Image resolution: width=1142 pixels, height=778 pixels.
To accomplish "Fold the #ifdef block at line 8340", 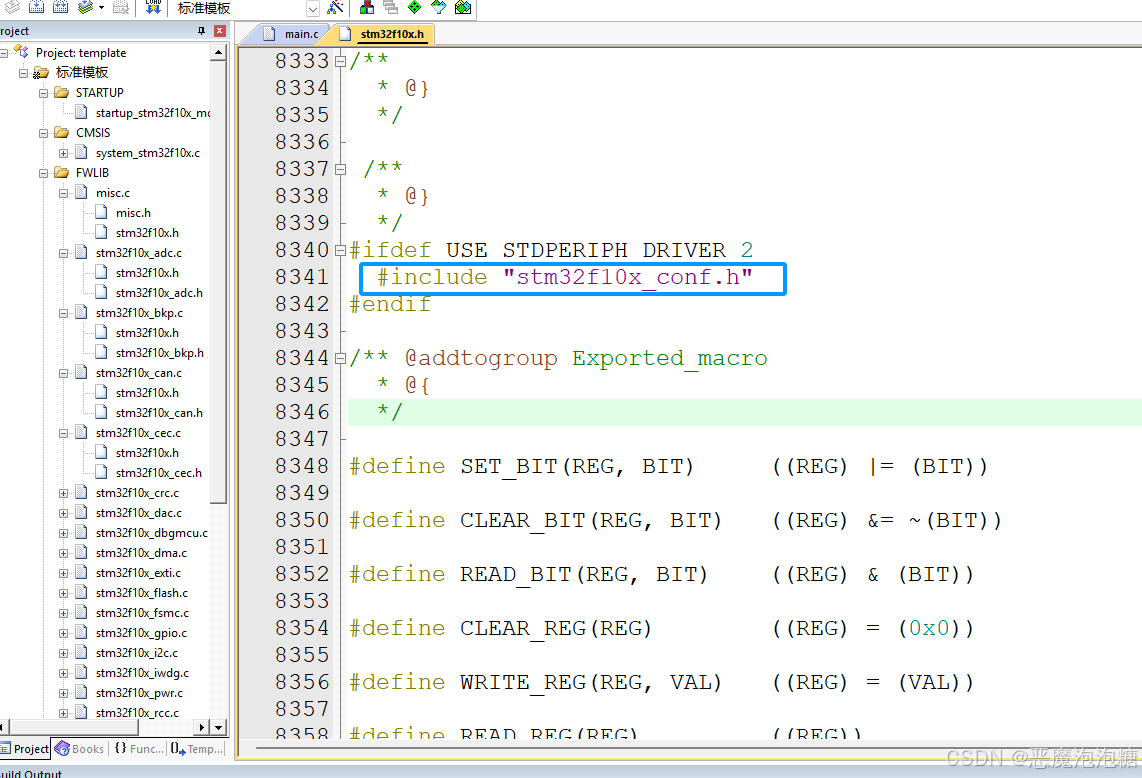I will pyautogui.click(x=340, y=250).
